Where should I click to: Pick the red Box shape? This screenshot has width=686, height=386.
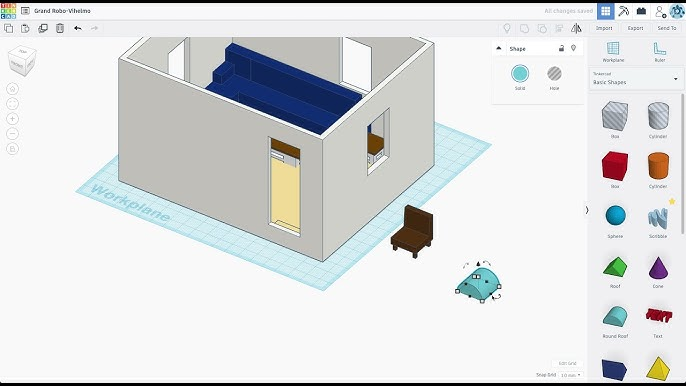coord(615,166)
